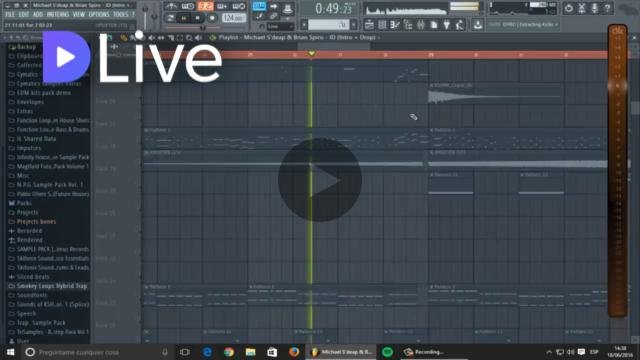Toggle wait for input button
This screenshot has height=360, width=640.
tap(188, 6)
